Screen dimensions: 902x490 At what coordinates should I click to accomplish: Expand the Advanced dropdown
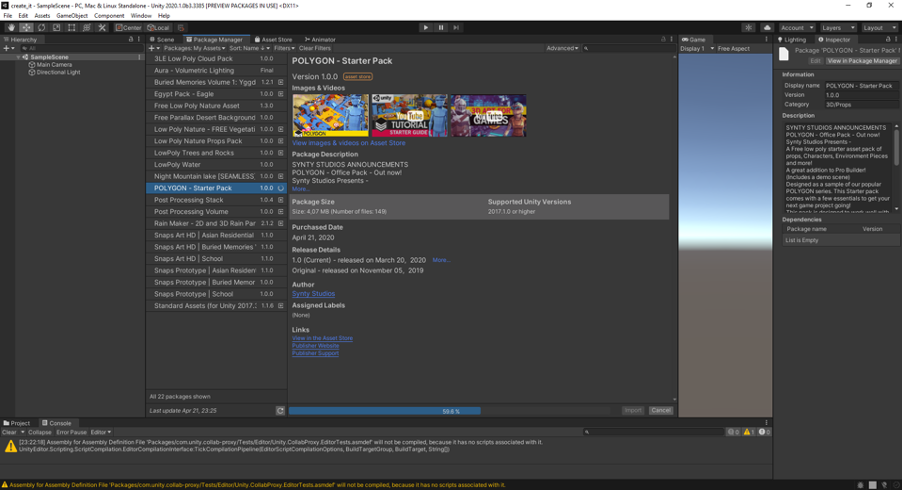pyautogui.click(x=562, y=48)
